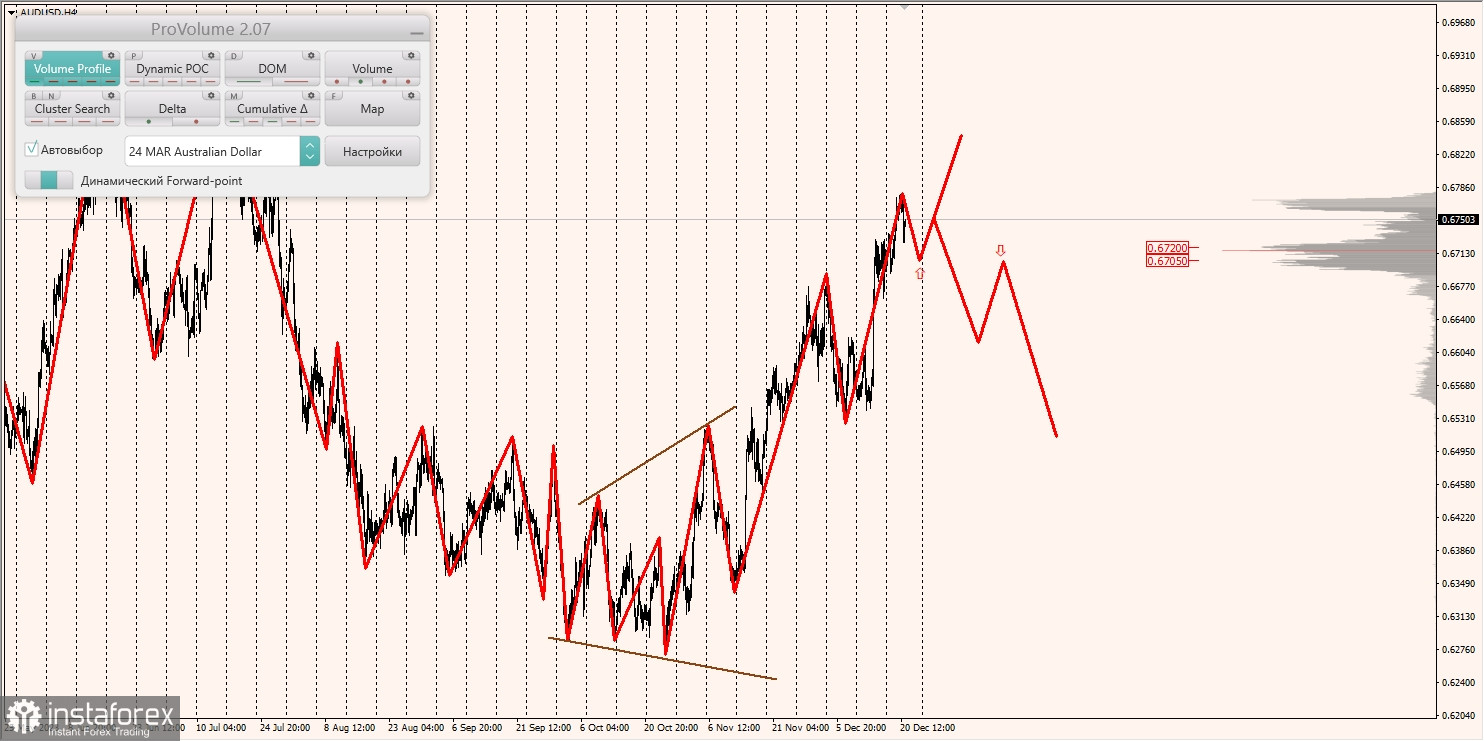Select the 0.67050 price level label

[1168, 260]
